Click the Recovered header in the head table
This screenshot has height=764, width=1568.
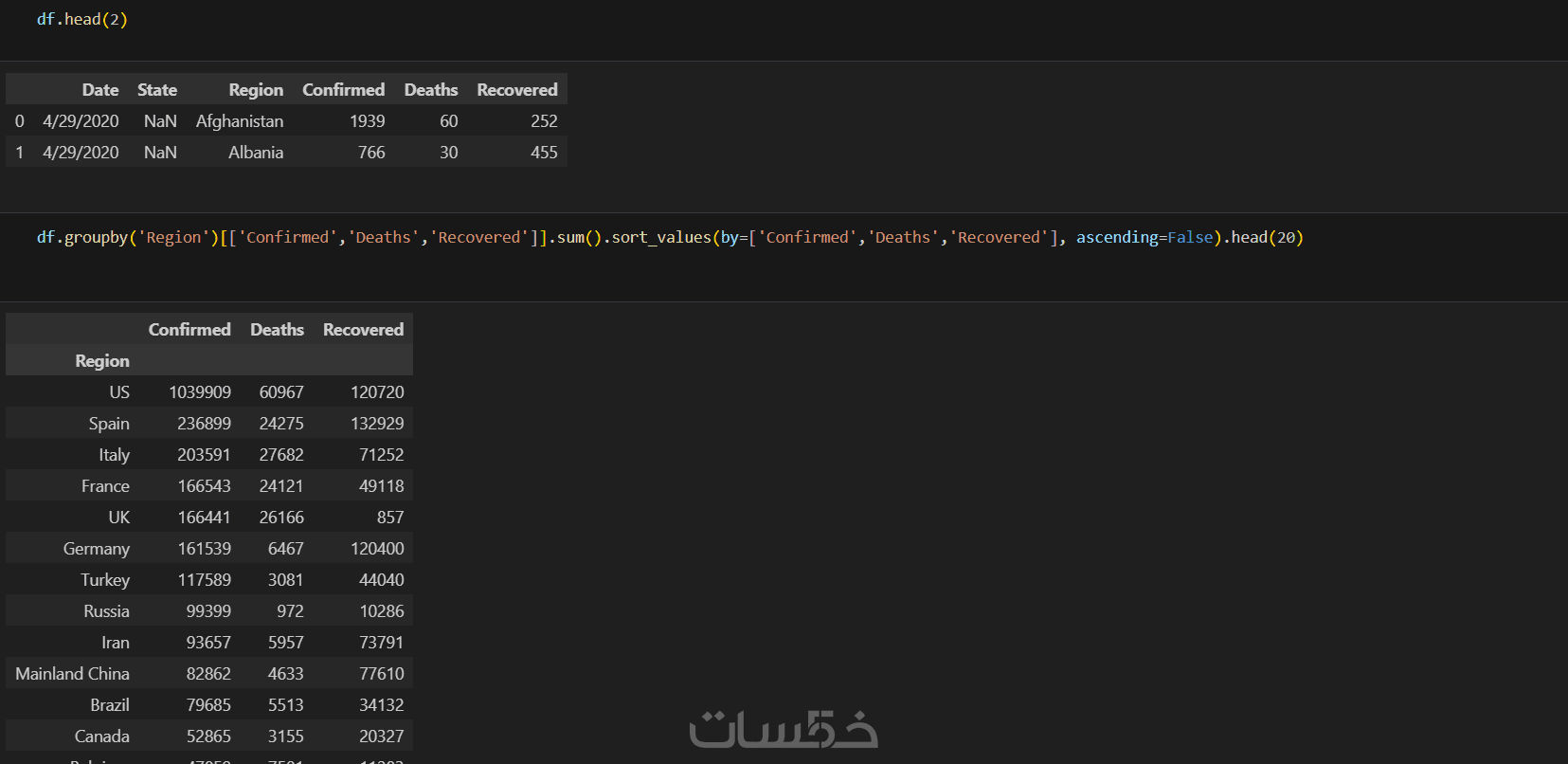click(x=516, y=90)
